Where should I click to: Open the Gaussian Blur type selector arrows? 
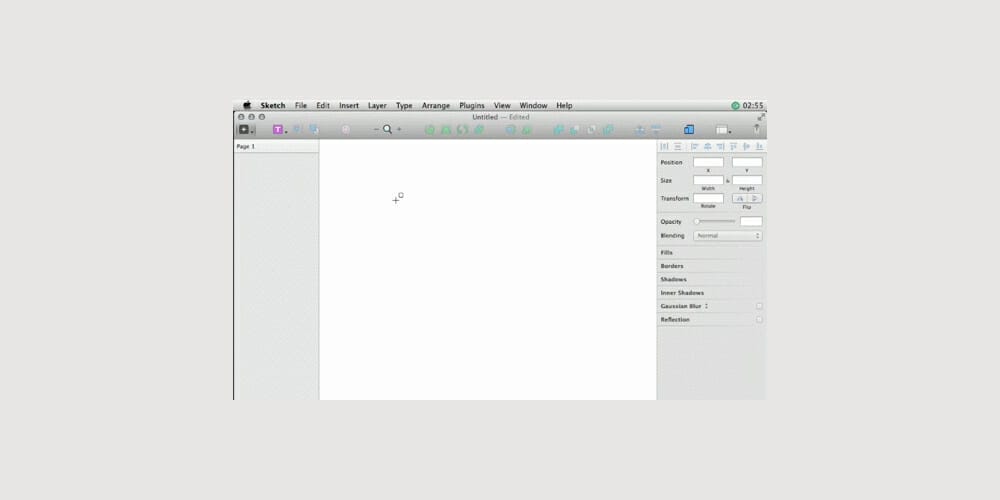click(x=706, y=306)
